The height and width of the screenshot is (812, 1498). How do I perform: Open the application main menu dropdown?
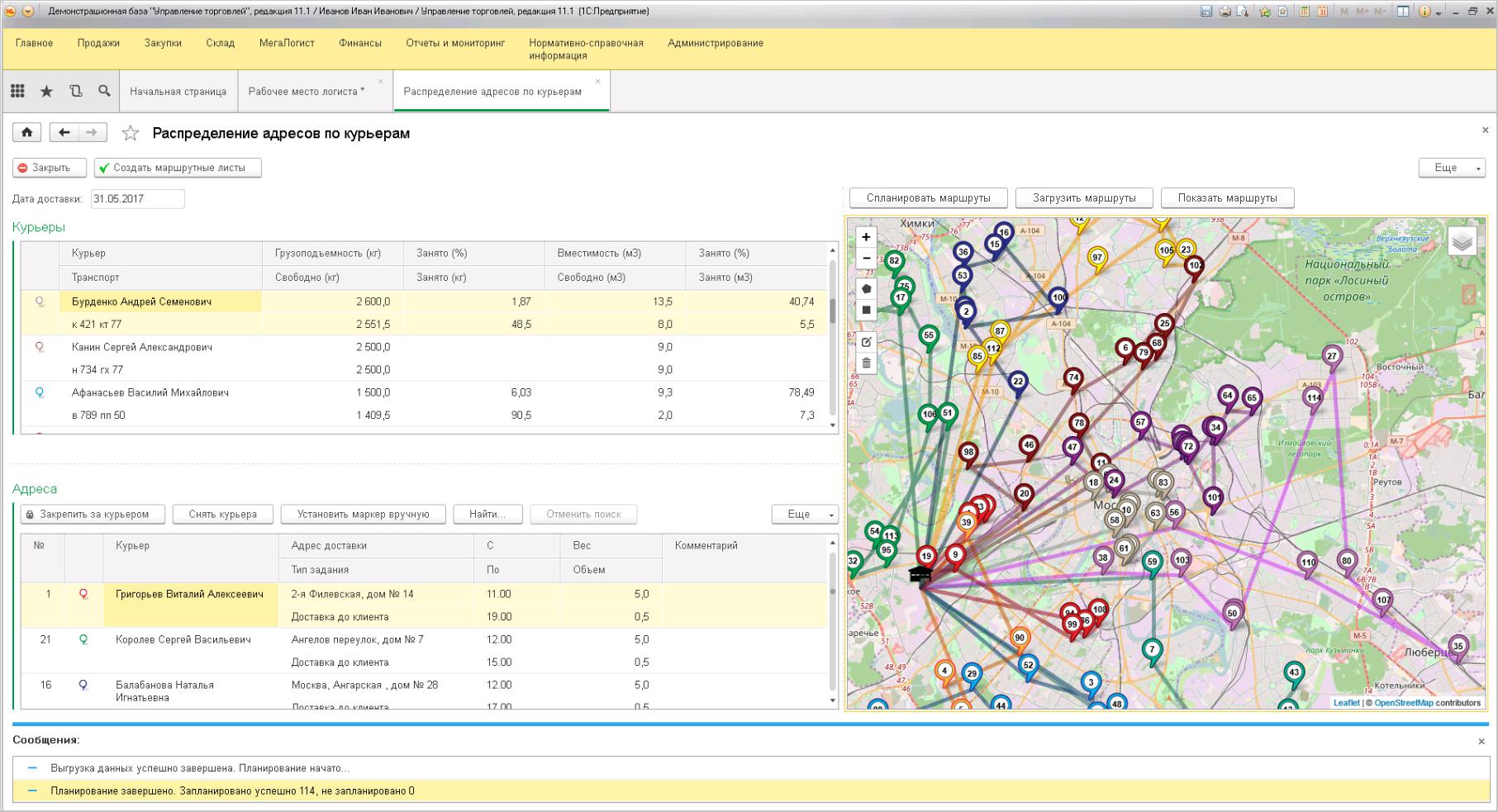(27, 12)
